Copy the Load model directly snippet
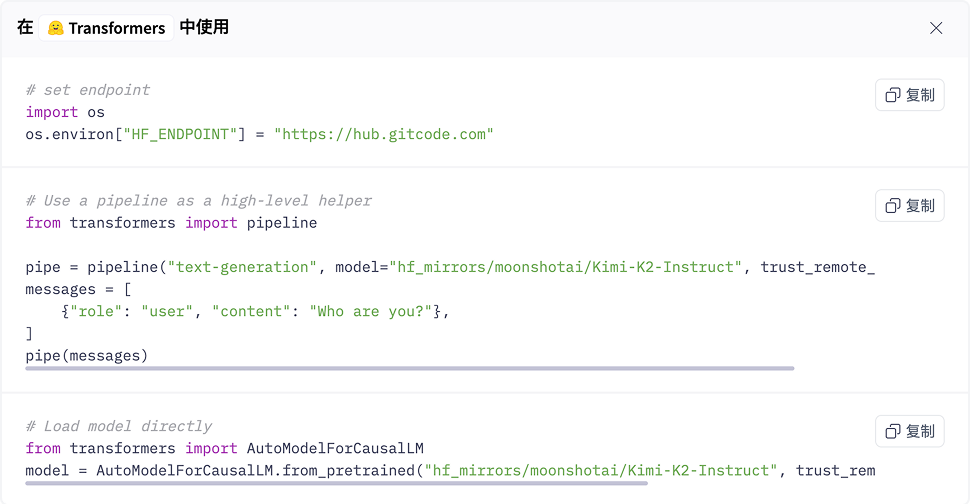Screen dimensions: 970x504 tap(909, 431)
